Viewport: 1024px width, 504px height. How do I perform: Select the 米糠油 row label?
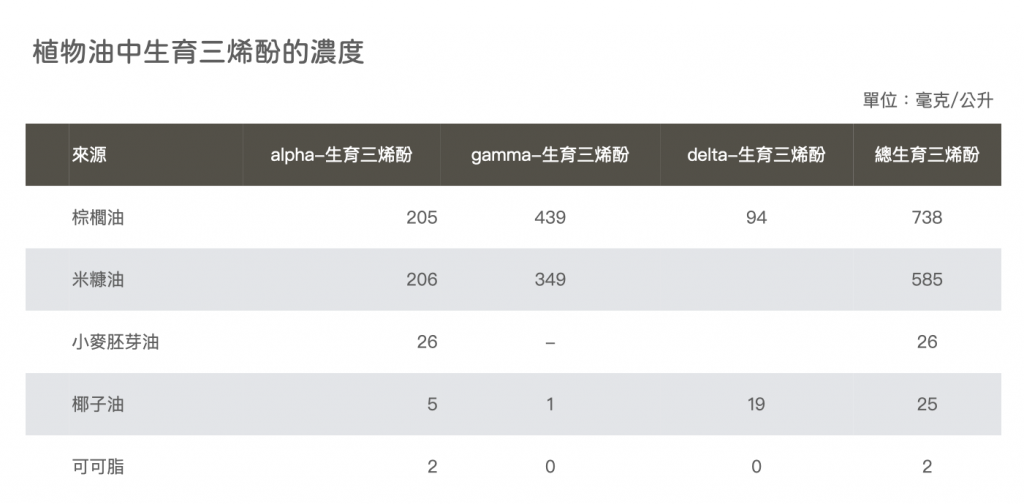pyautogui.click(x=98, y=280)
